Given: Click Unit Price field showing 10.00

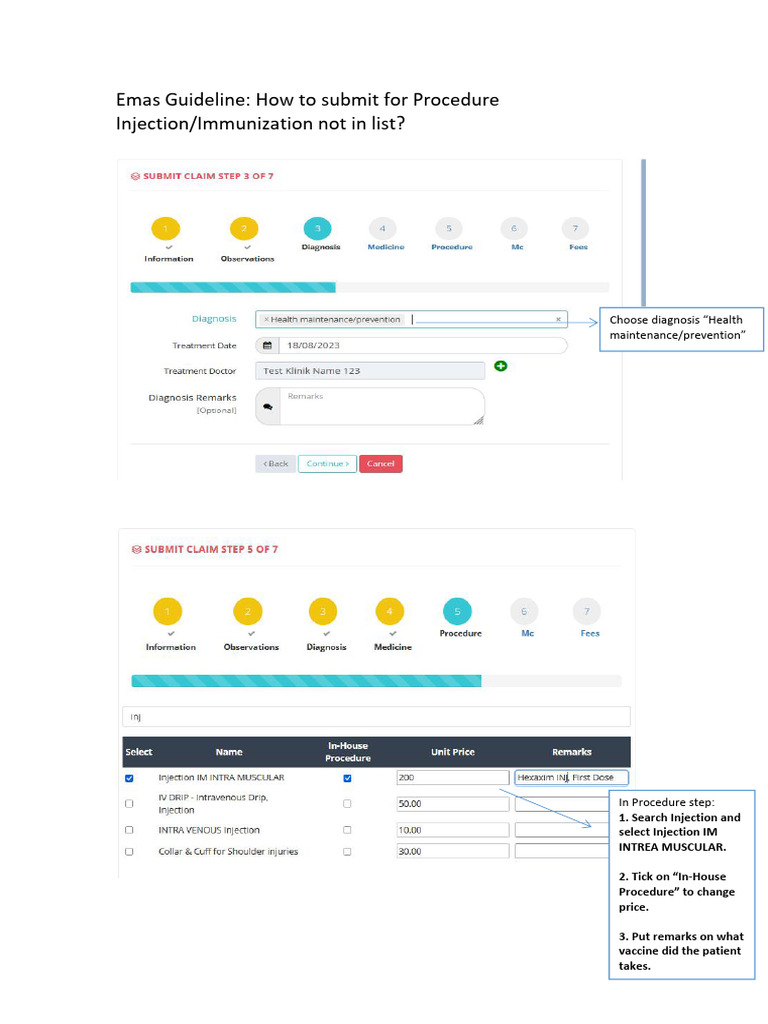Looking at the screenshot, I should coord(453,830).
